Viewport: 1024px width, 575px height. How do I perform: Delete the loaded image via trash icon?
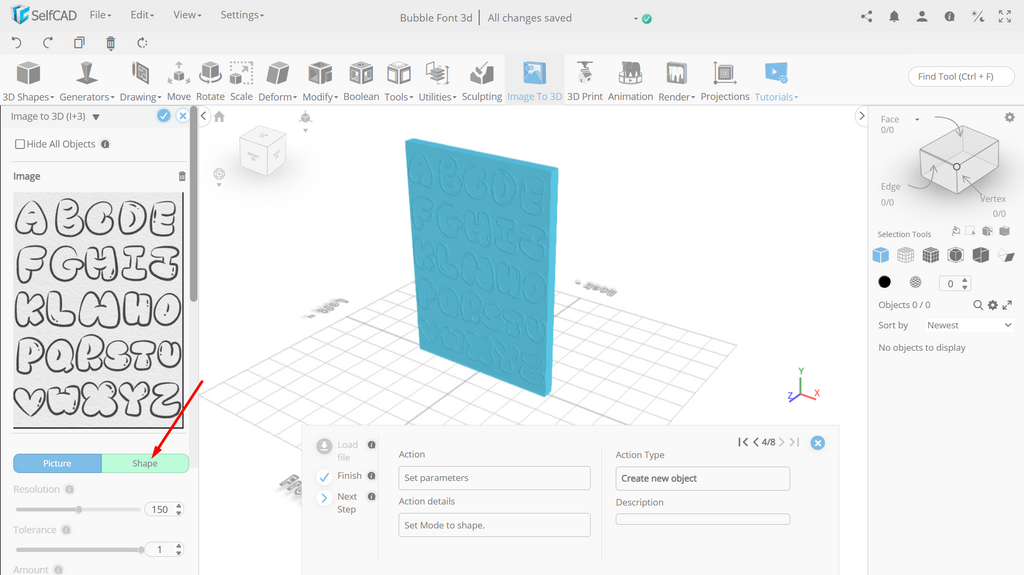coord(182,176)
